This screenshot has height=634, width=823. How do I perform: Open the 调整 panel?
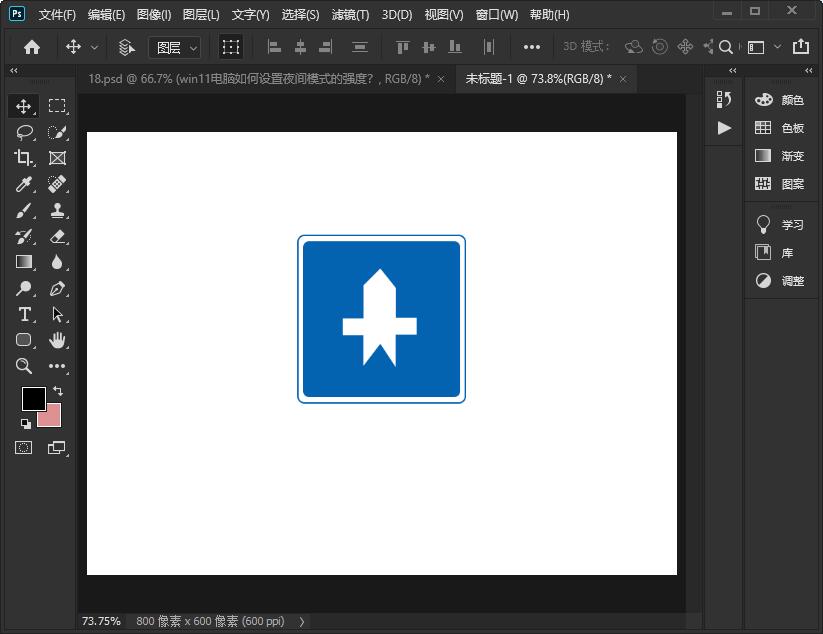780,281
